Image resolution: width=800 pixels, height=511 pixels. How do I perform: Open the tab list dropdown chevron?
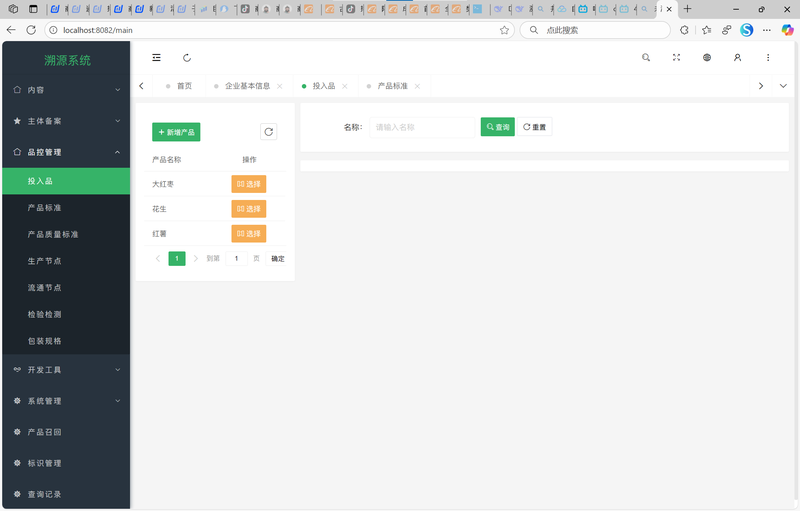point(783,86)
